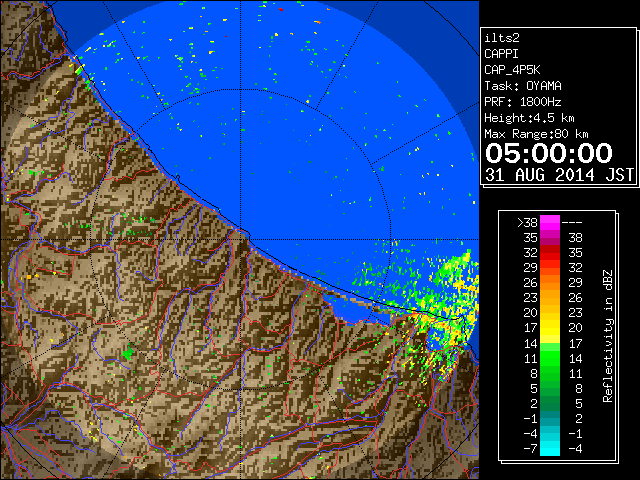Click the 'Reflectivity in dBZ' axis label
Image resolution: width=640 pixels, height=480 pixels.
tap(608, 336)
